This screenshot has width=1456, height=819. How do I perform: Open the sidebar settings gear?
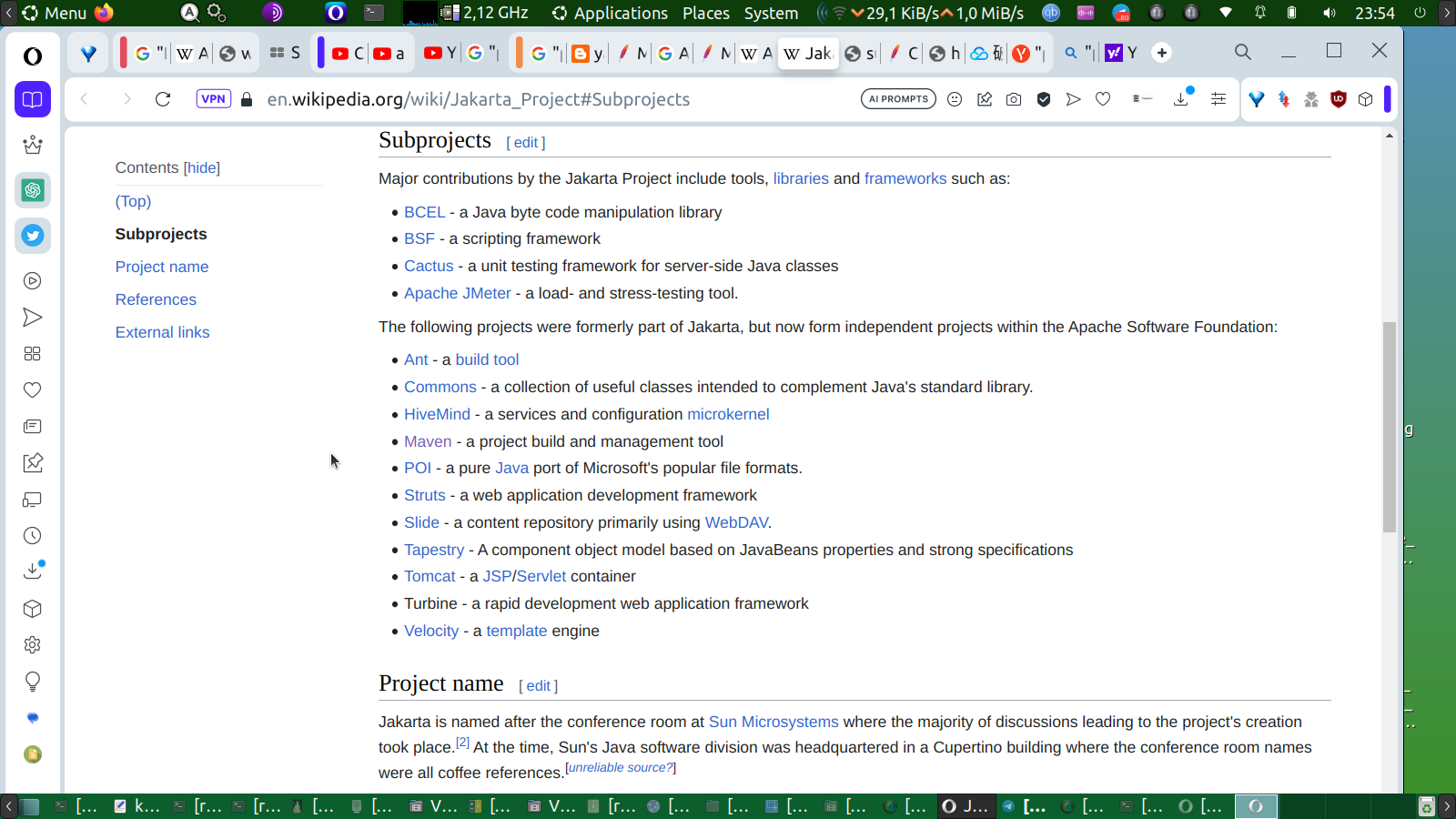tap(33, 645)
